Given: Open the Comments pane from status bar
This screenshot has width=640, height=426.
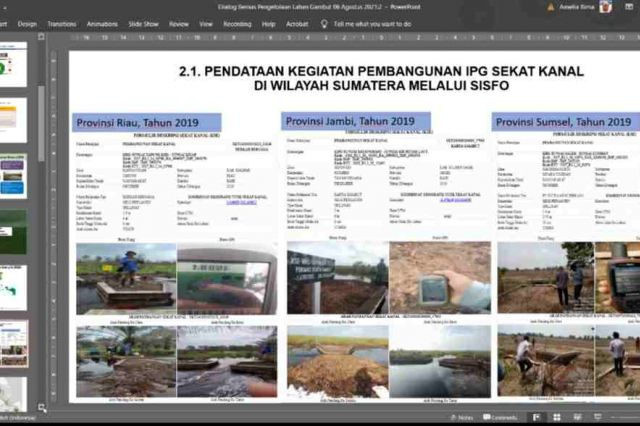Looking at the screenshot, I should coord(500,417).
